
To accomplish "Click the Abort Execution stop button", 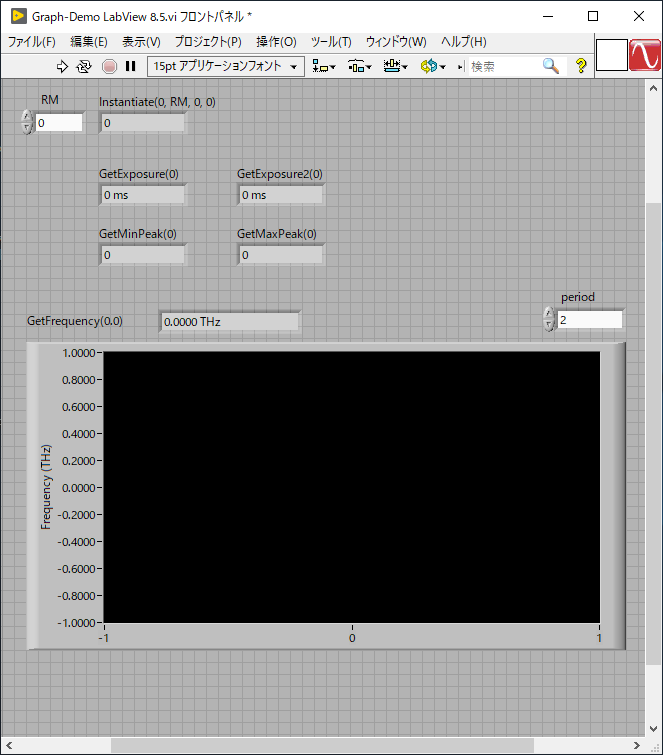I will 109,66.
